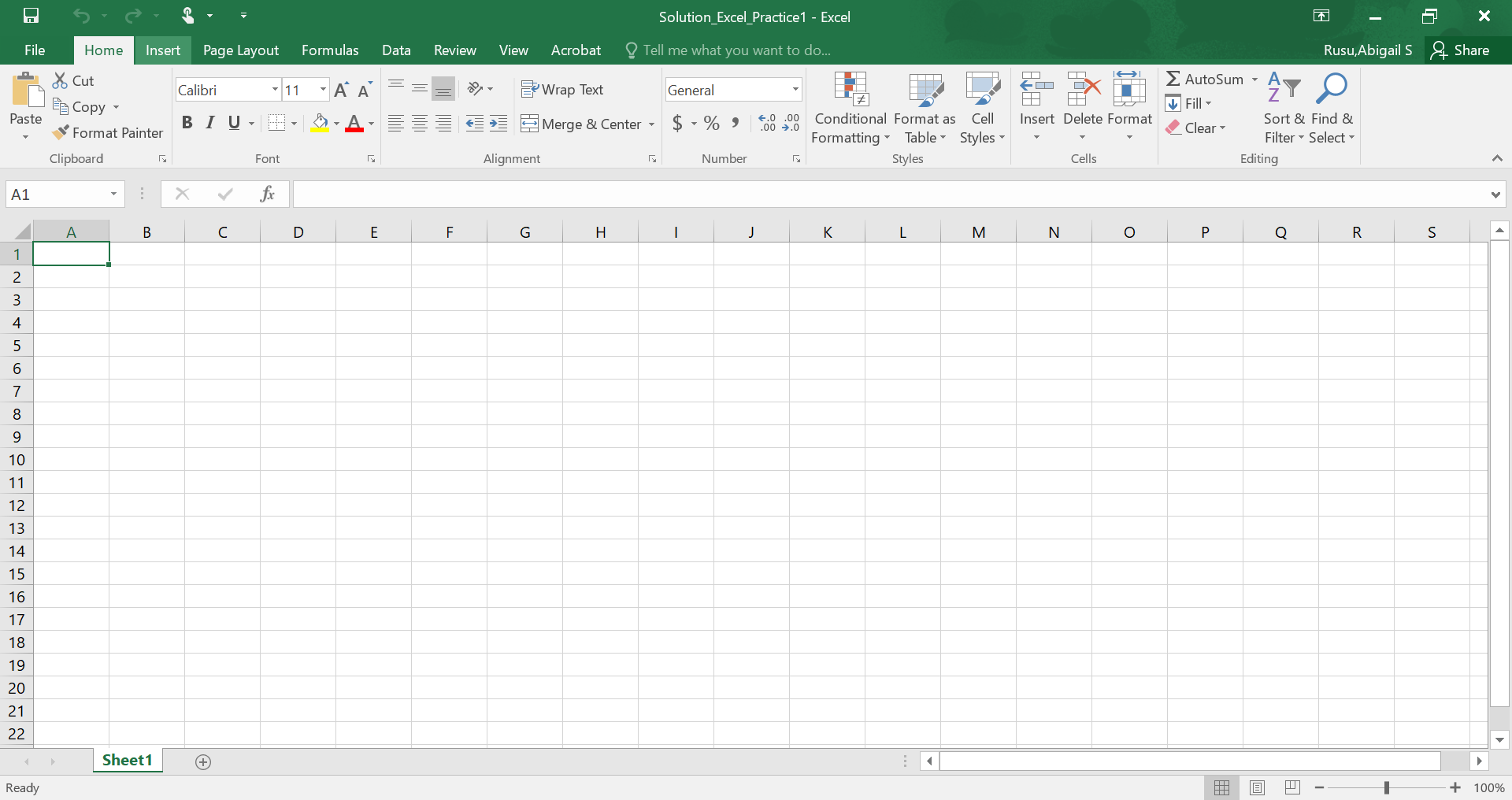Toggle Wrap Text on
Image resolution: width=1512 pixels, height=800 pixels.
(562, 89)
